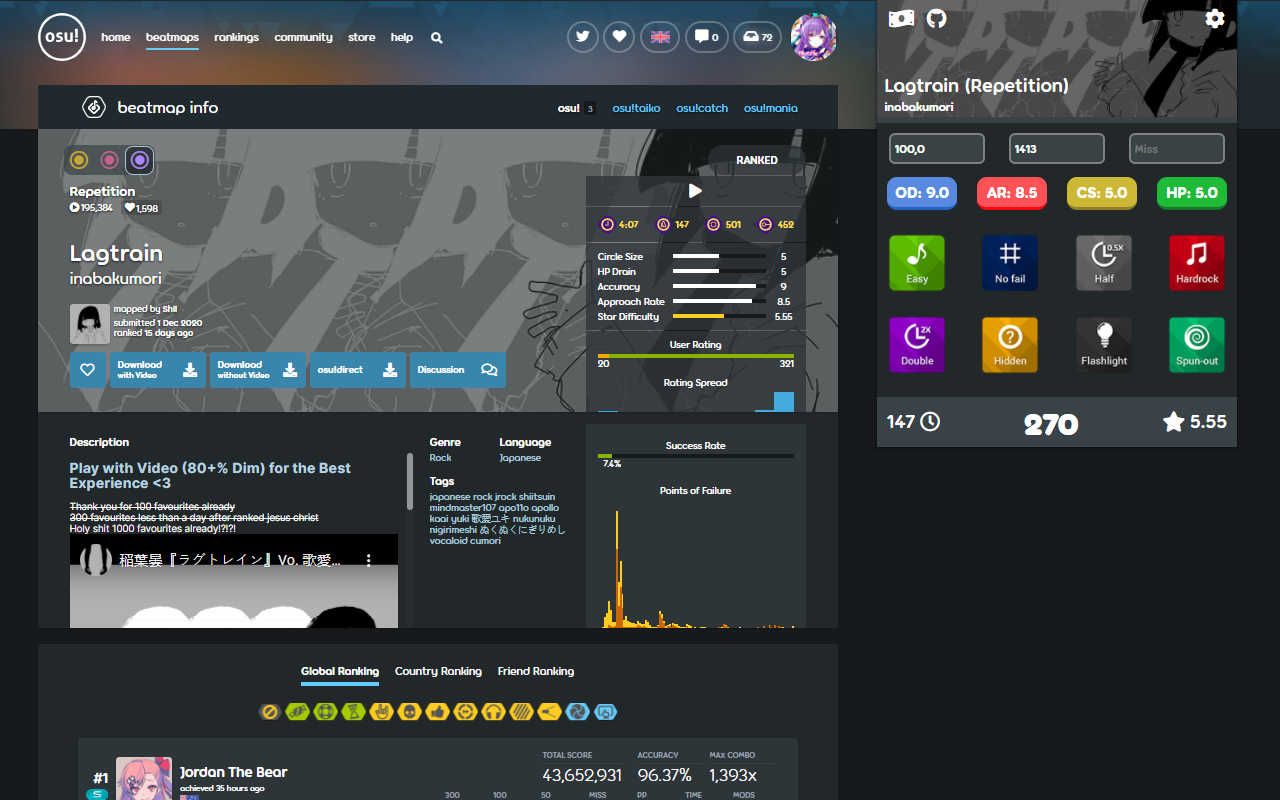Filter scores by Half Time hourglass icon
1280x800 pixels.
(353, 712)
